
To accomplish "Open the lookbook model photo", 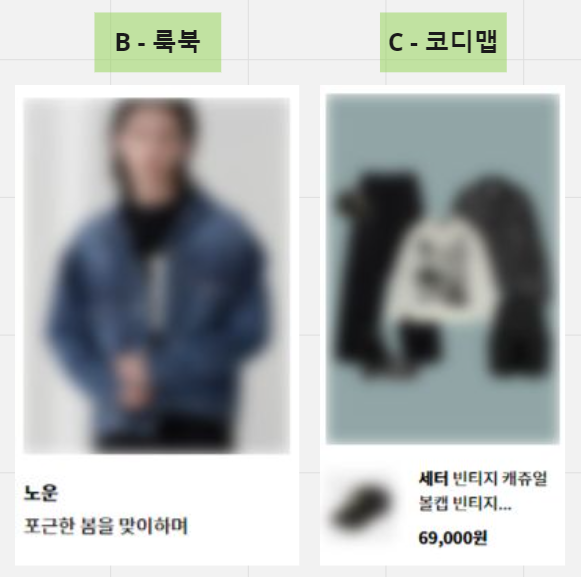I will click(x=156, y=276).
